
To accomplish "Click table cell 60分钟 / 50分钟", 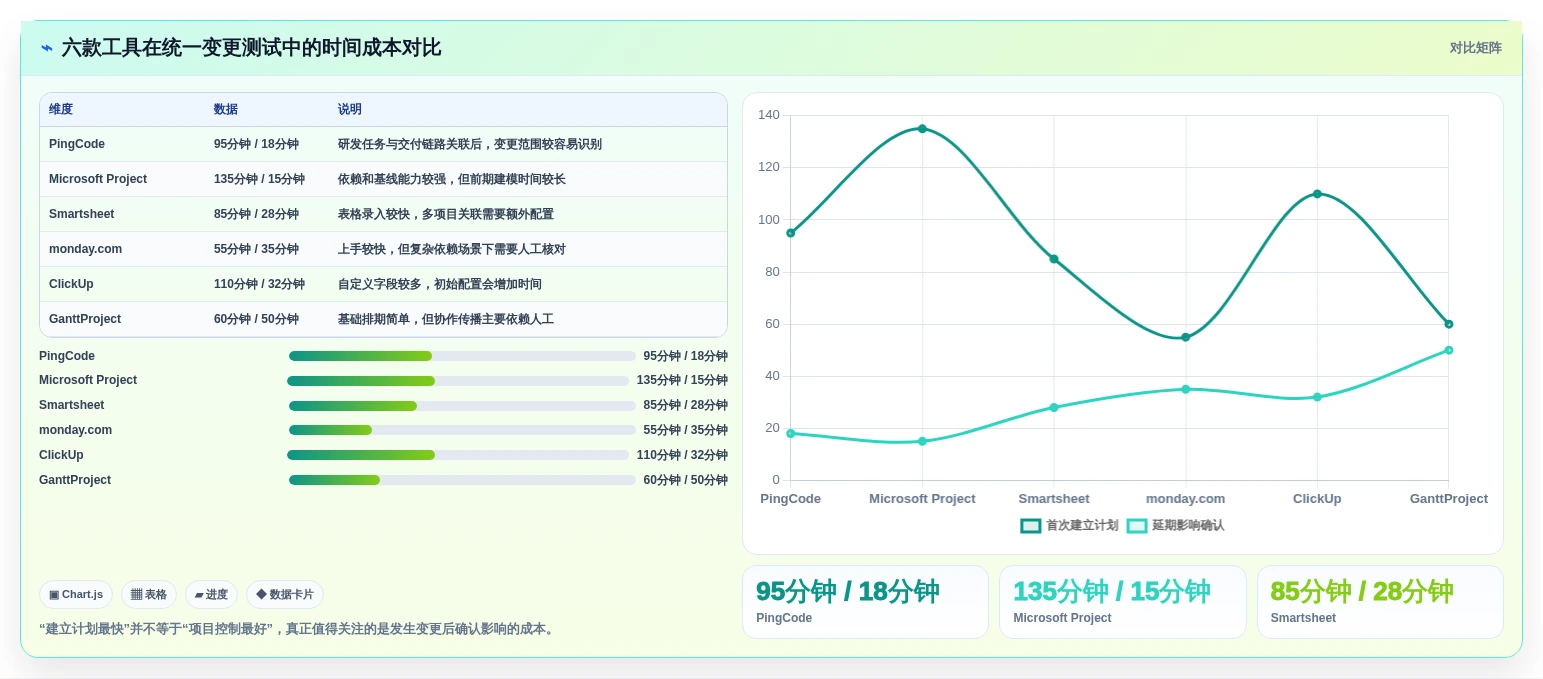I will tap(256, 319).
